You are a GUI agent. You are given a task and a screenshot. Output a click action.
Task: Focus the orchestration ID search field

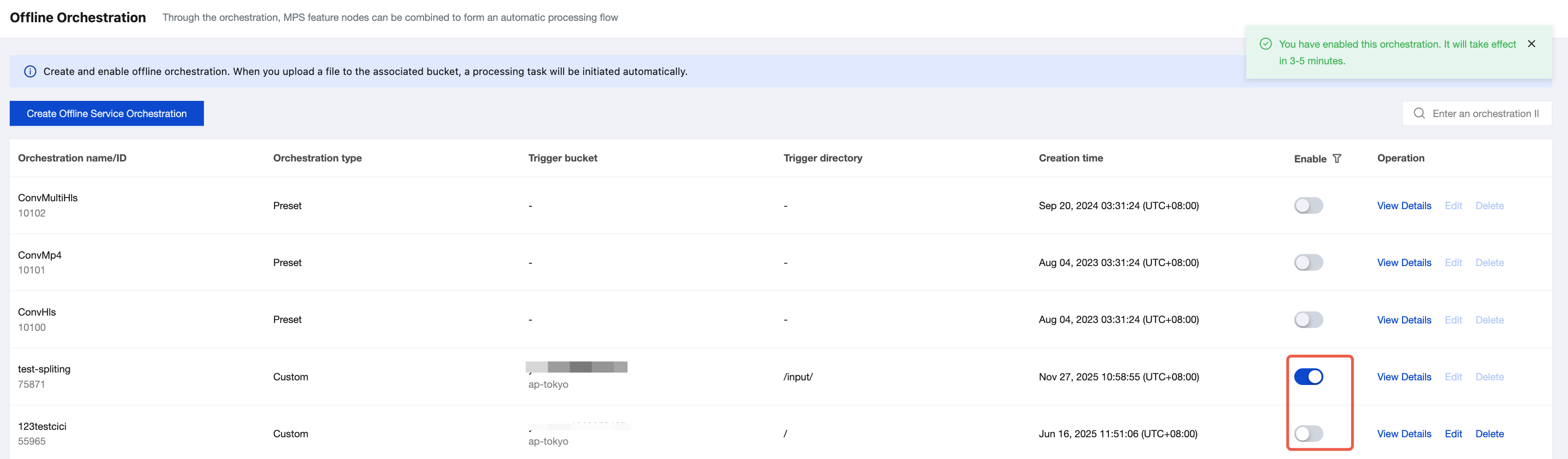coord(1485,113)
